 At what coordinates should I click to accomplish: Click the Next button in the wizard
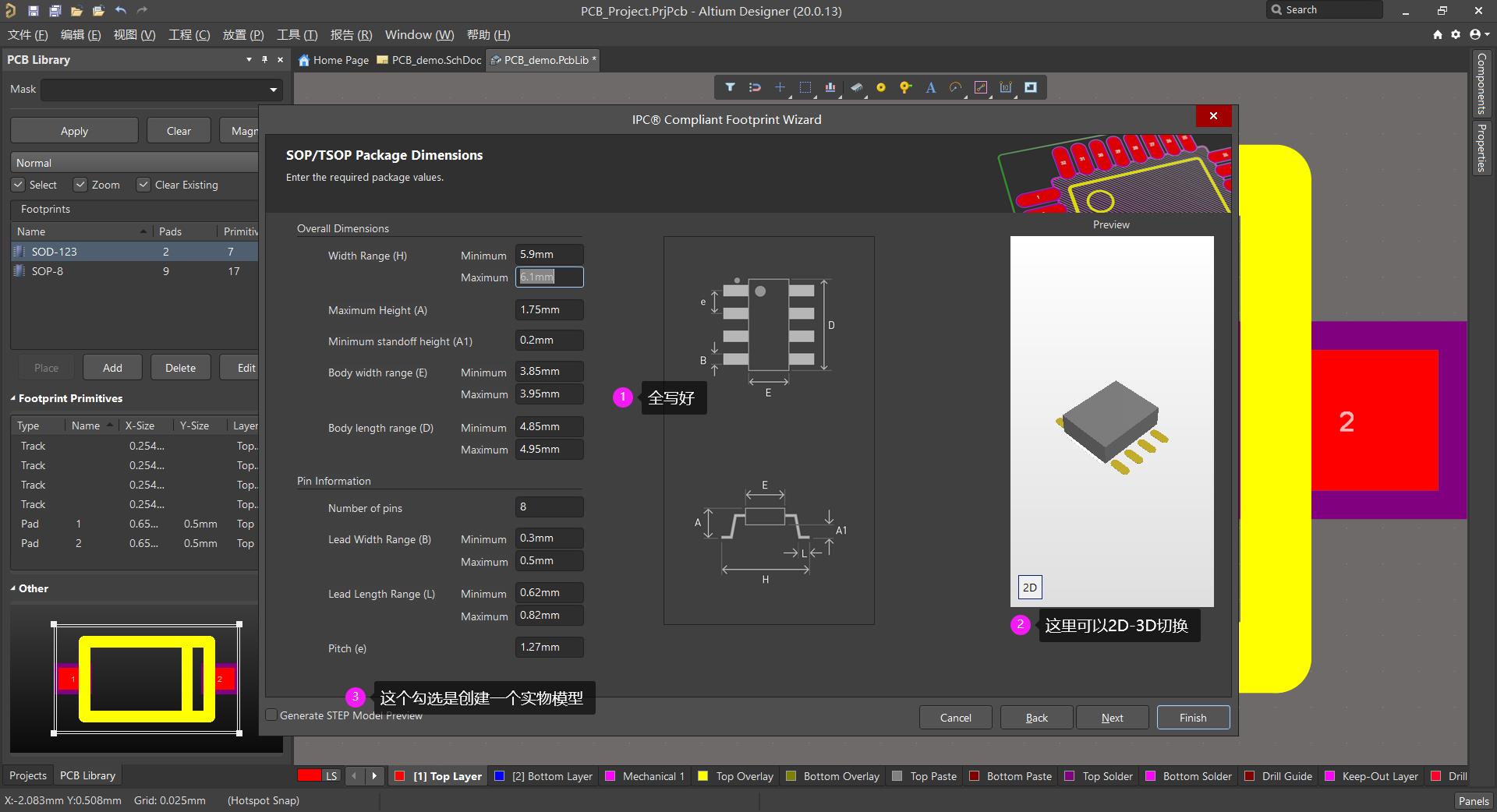[x=1112, y=718]
